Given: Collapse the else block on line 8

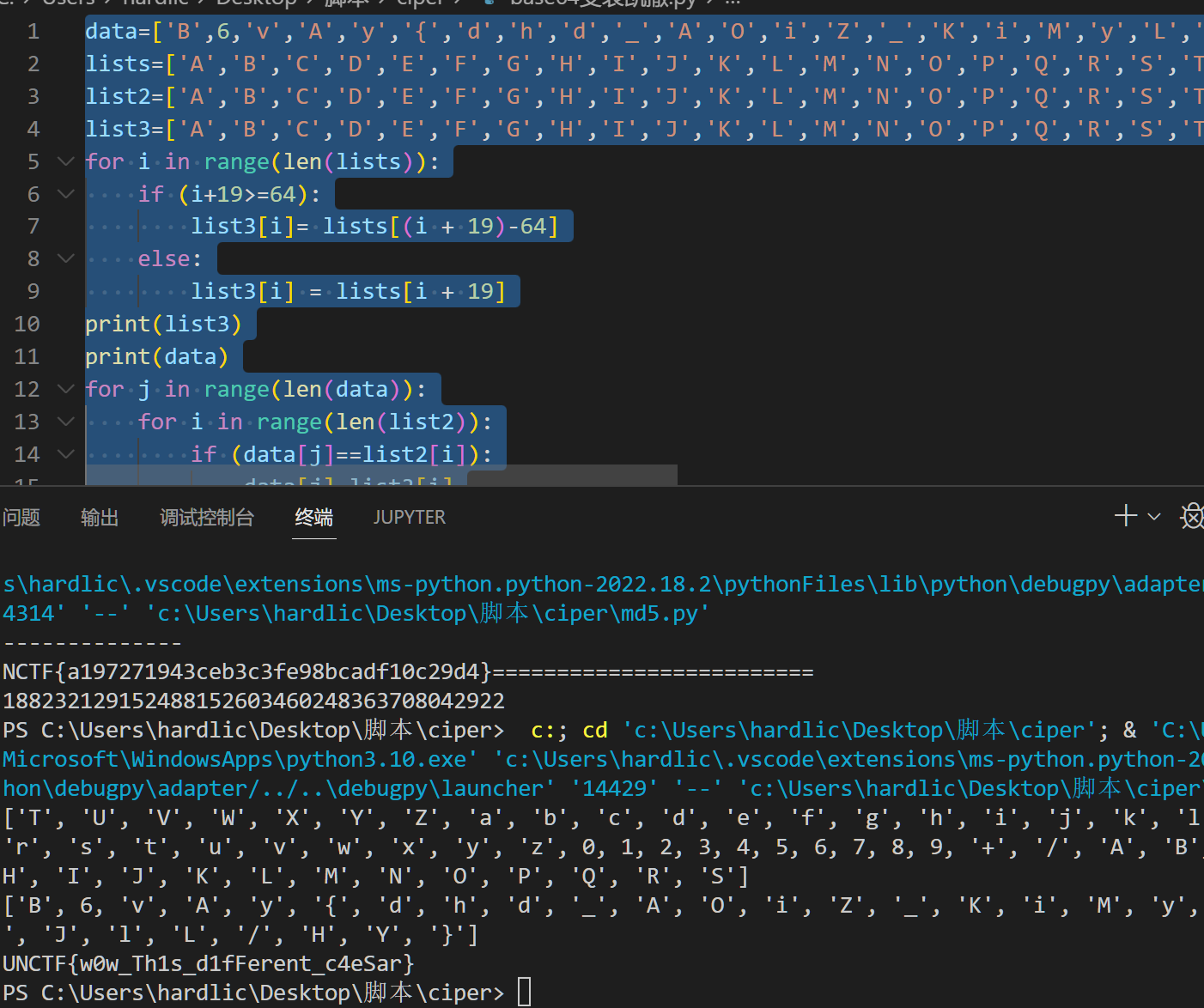Looking at the screenshot, I should pos(64,258).
